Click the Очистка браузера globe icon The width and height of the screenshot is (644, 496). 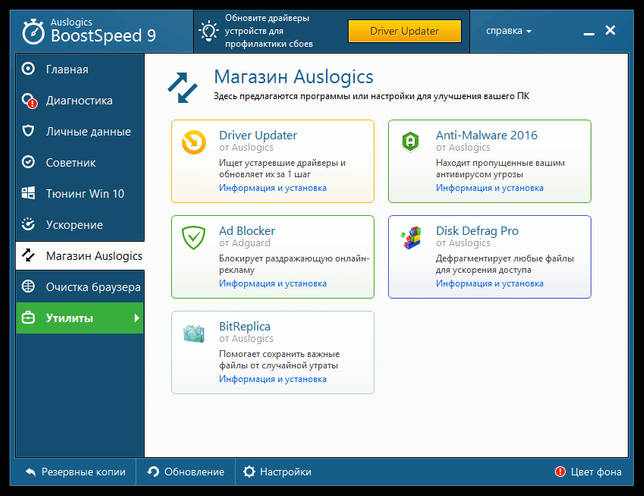click(x=28, y=286)
